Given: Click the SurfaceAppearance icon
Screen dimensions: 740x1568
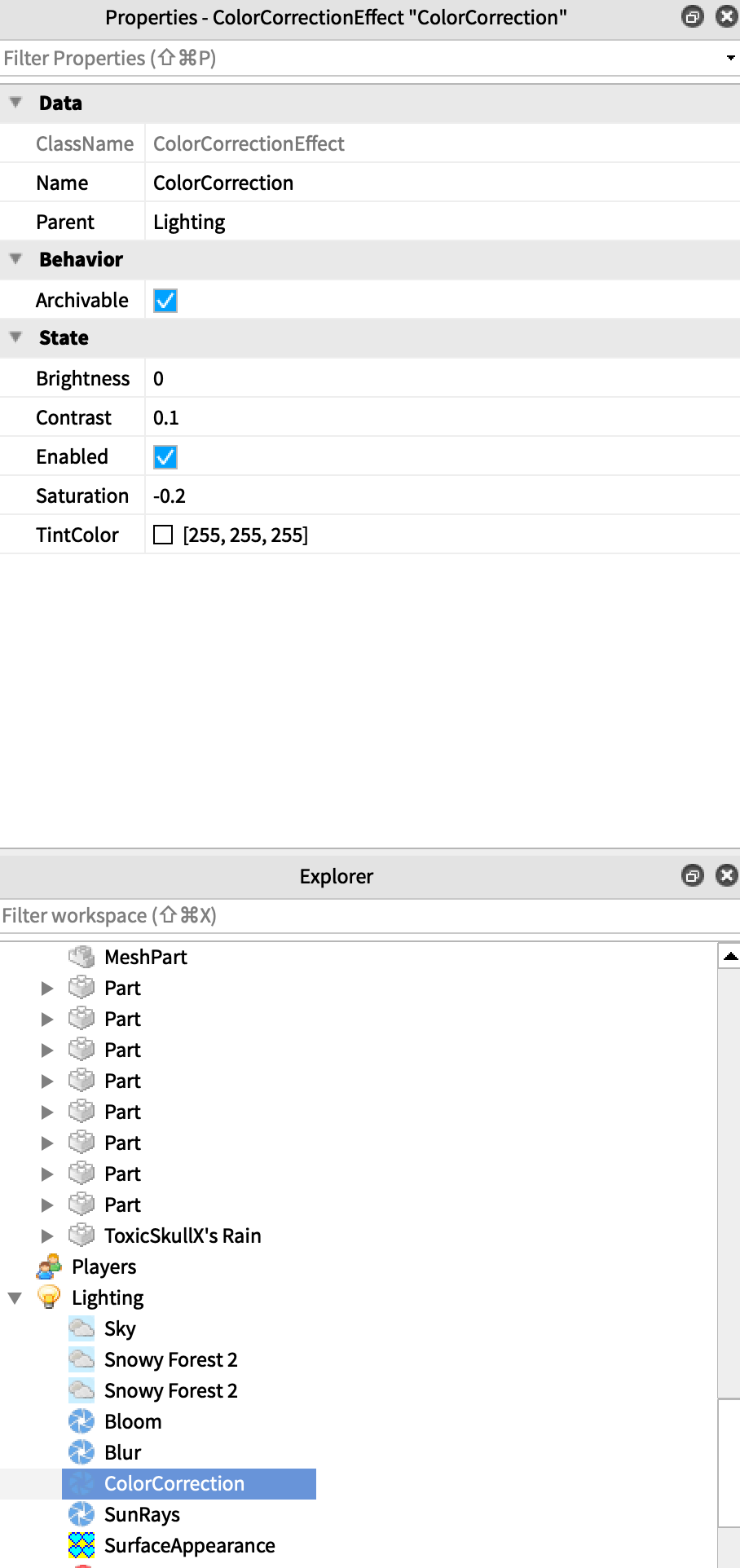Looking at the screenshot, I should (81, 1545).
